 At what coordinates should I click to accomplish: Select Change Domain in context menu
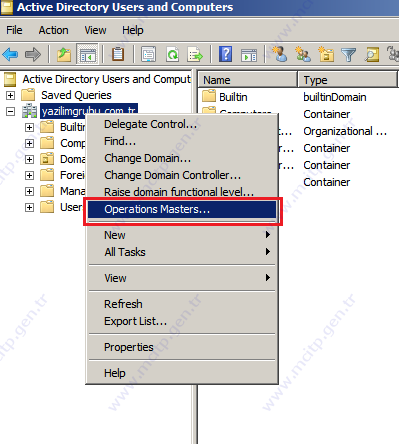point(182,158)
